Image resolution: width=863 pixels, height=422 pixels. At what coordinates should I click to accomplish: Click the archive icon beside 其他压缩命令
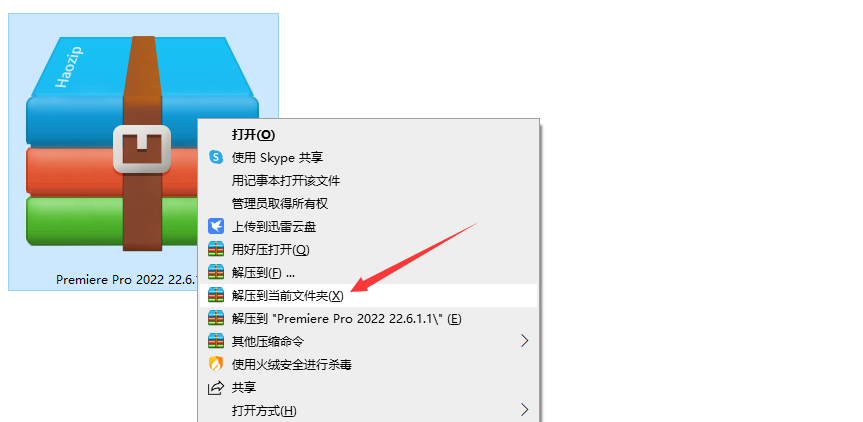coord(216,341)
